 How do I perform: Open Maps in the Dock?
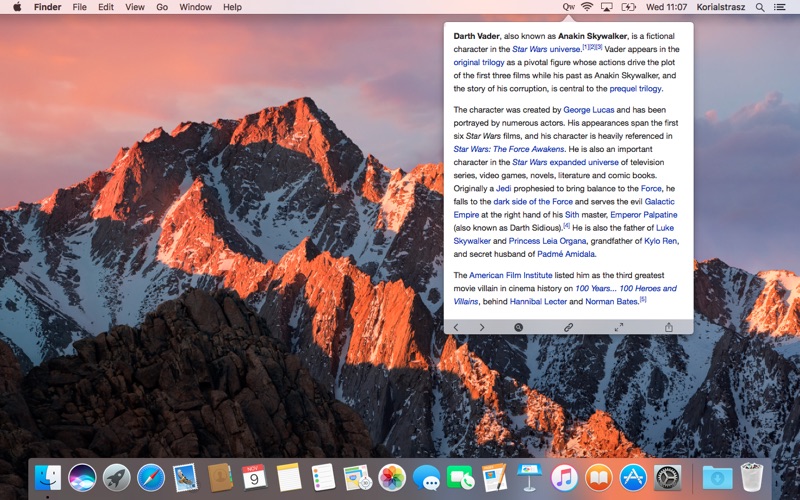[x=358, y=478]
